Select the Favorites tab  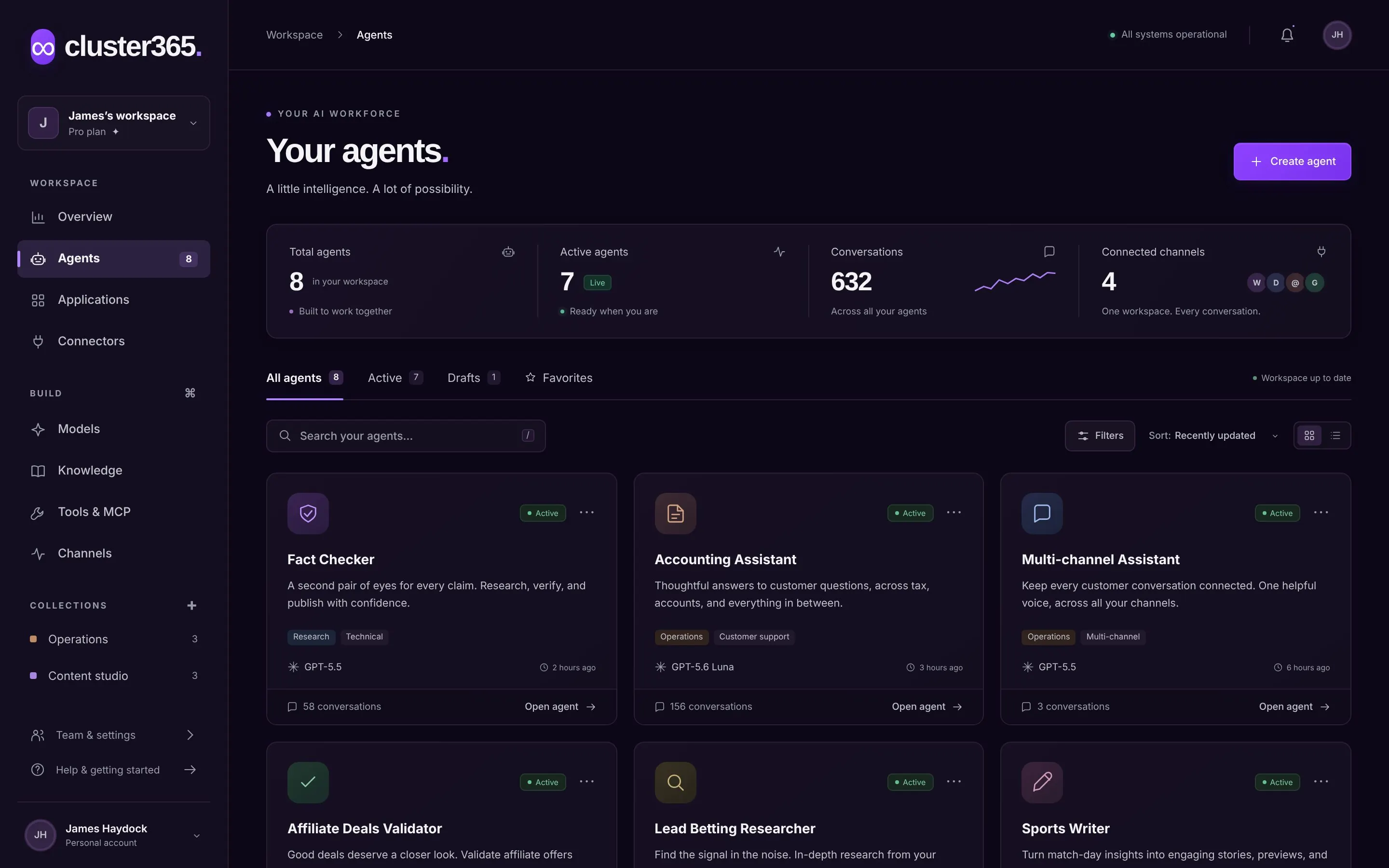[558, 378]
